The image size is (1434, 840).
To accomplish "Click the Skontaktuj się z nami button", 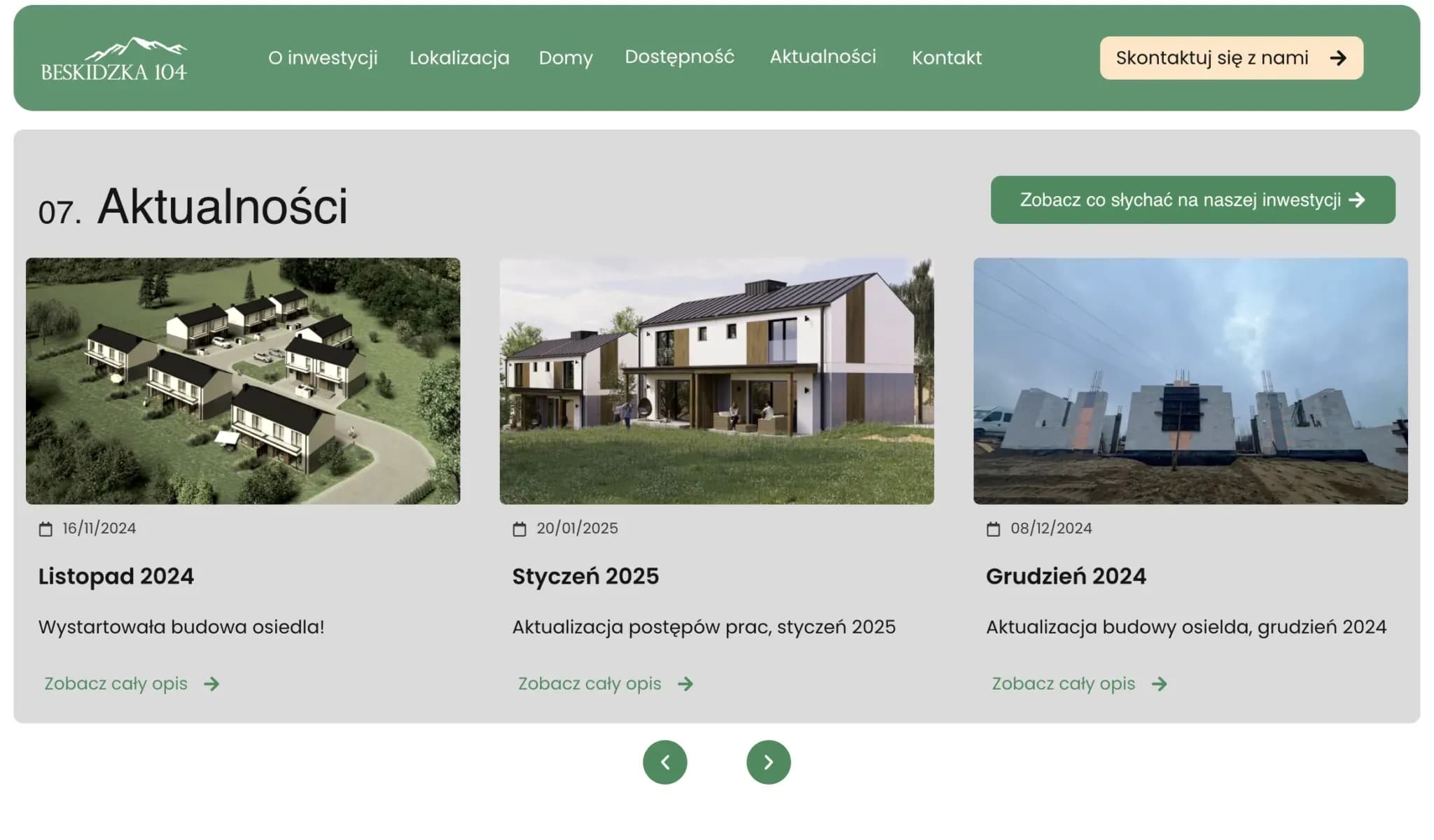I will point(1231,57).
